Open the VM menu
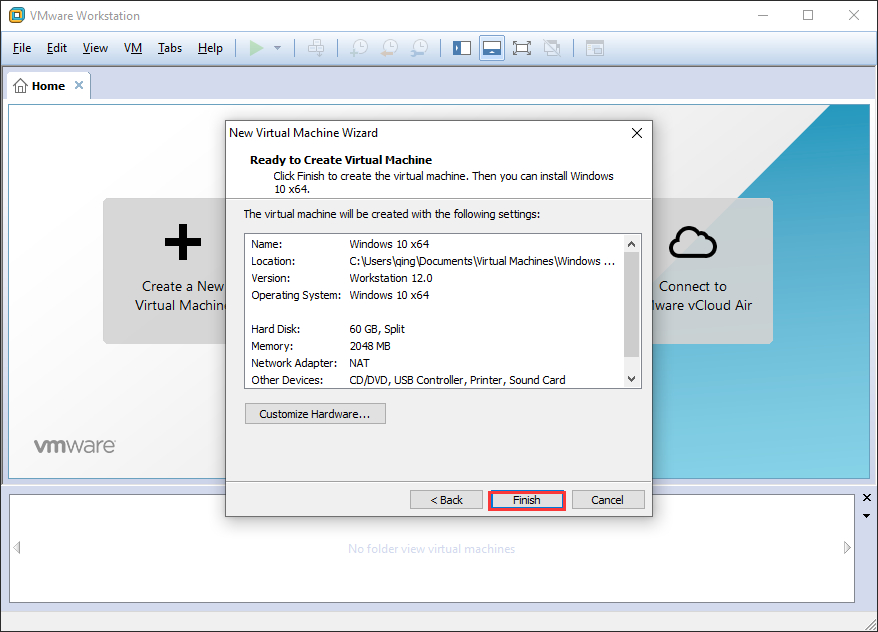878x632 pixels. click(133, 48)
